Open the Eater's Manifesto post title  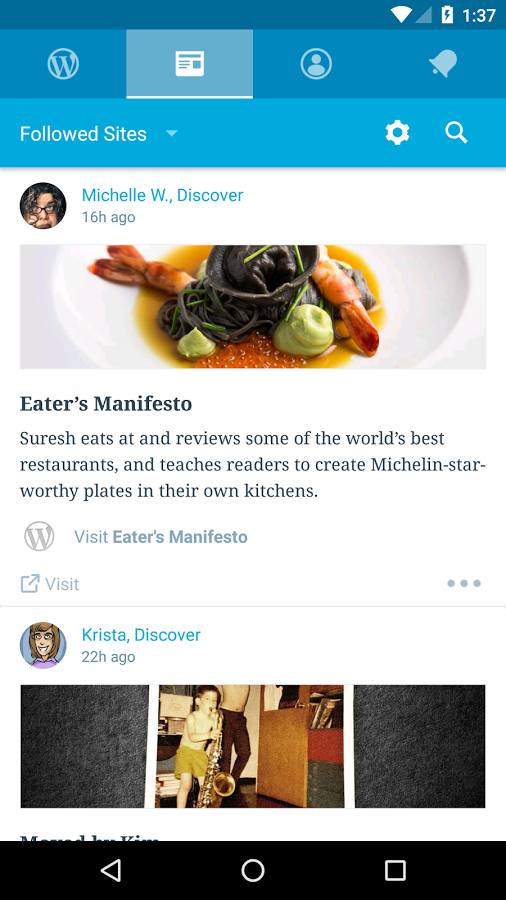point(106,404)
